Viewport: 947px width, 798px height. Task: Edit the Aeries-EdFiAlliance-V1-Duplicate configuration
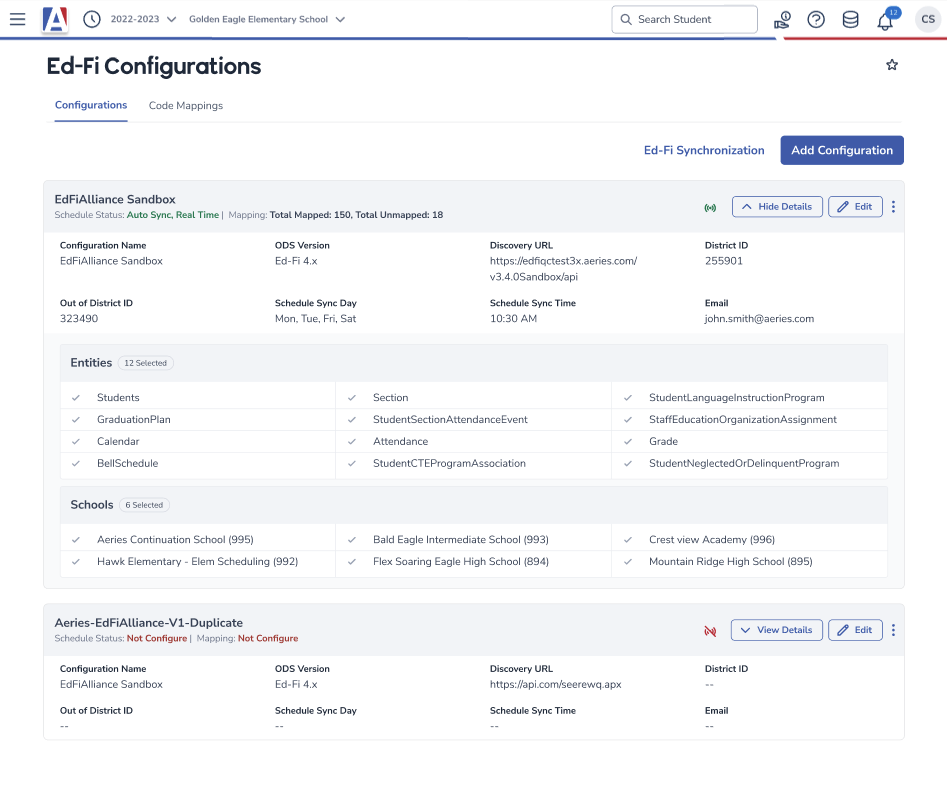(x=855, y=630)
